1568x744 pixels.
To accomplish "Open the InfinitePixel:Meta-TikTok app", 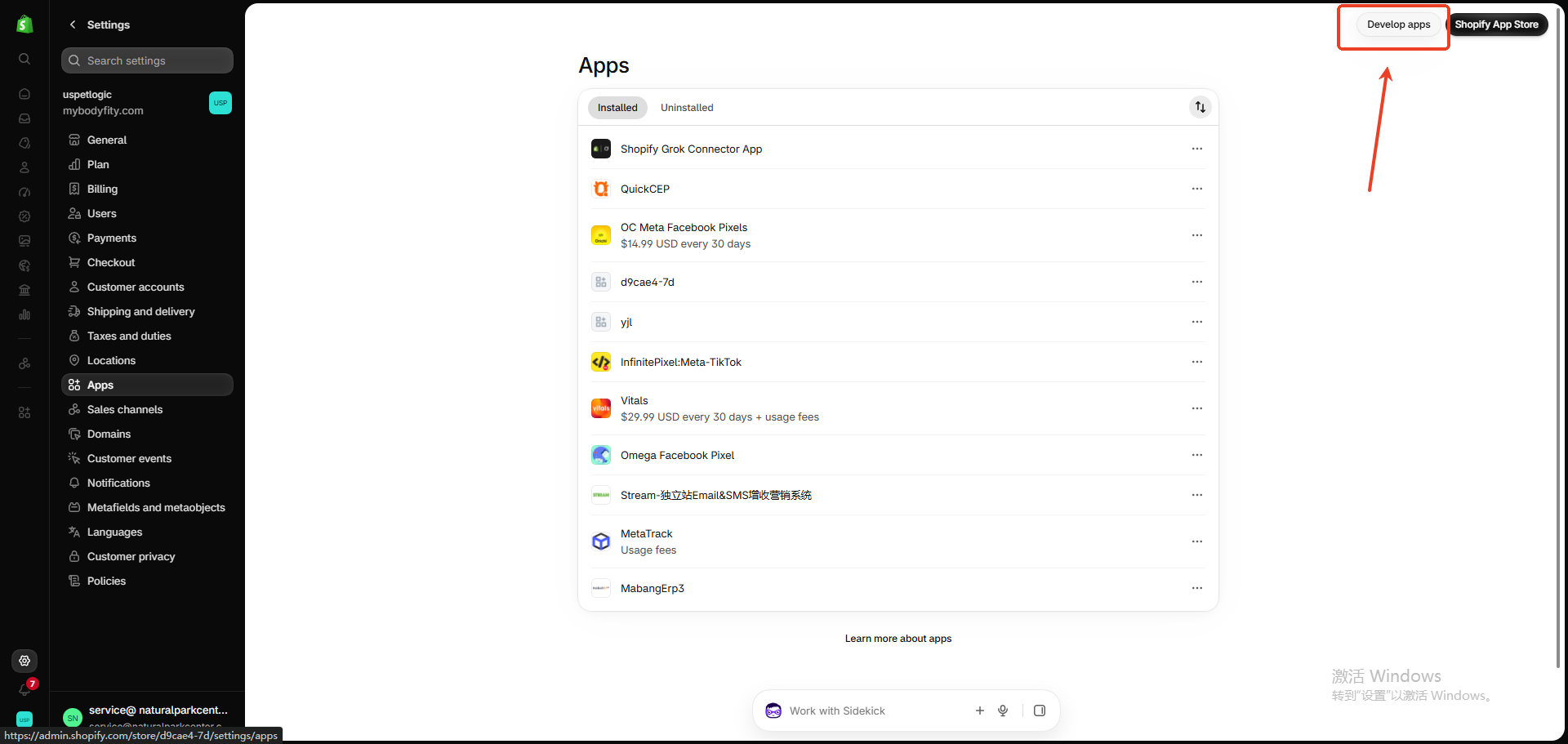I will point(898,362).
